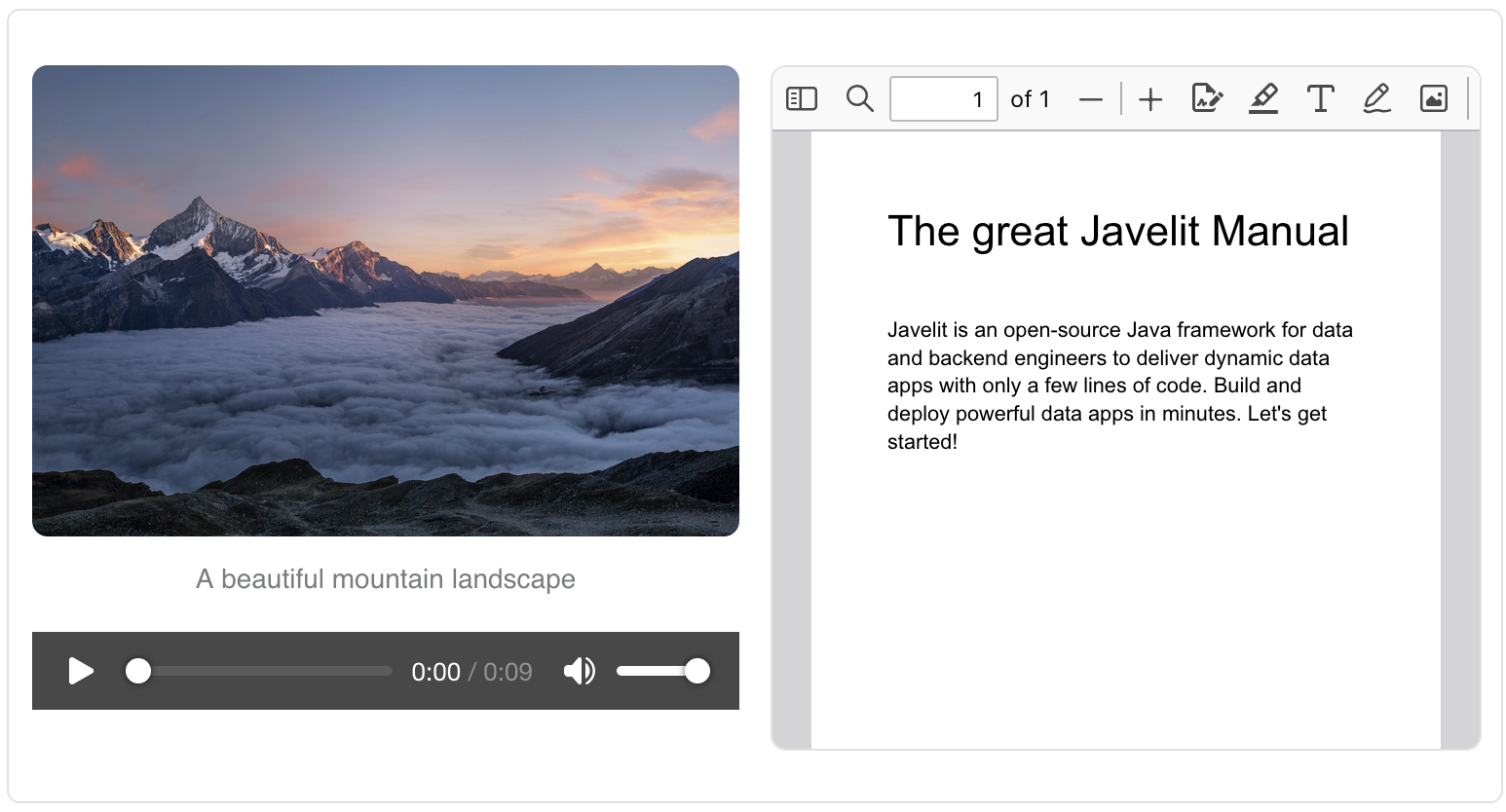The image size is (1506, 812).
Task: Play the audio clip
Action: coord(81,671)
